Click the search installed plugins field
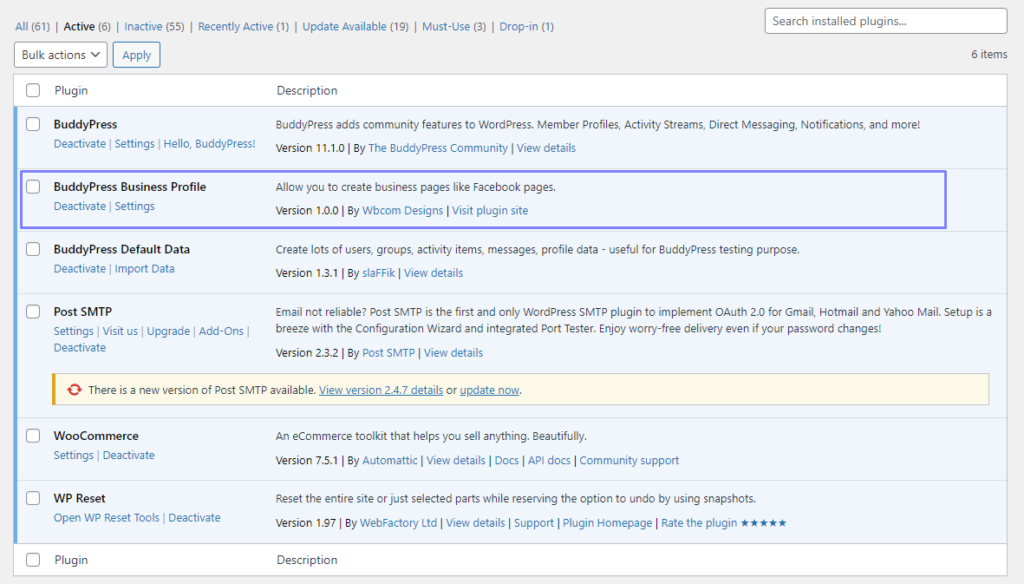1024x584 pixels. tap(884, 20)
